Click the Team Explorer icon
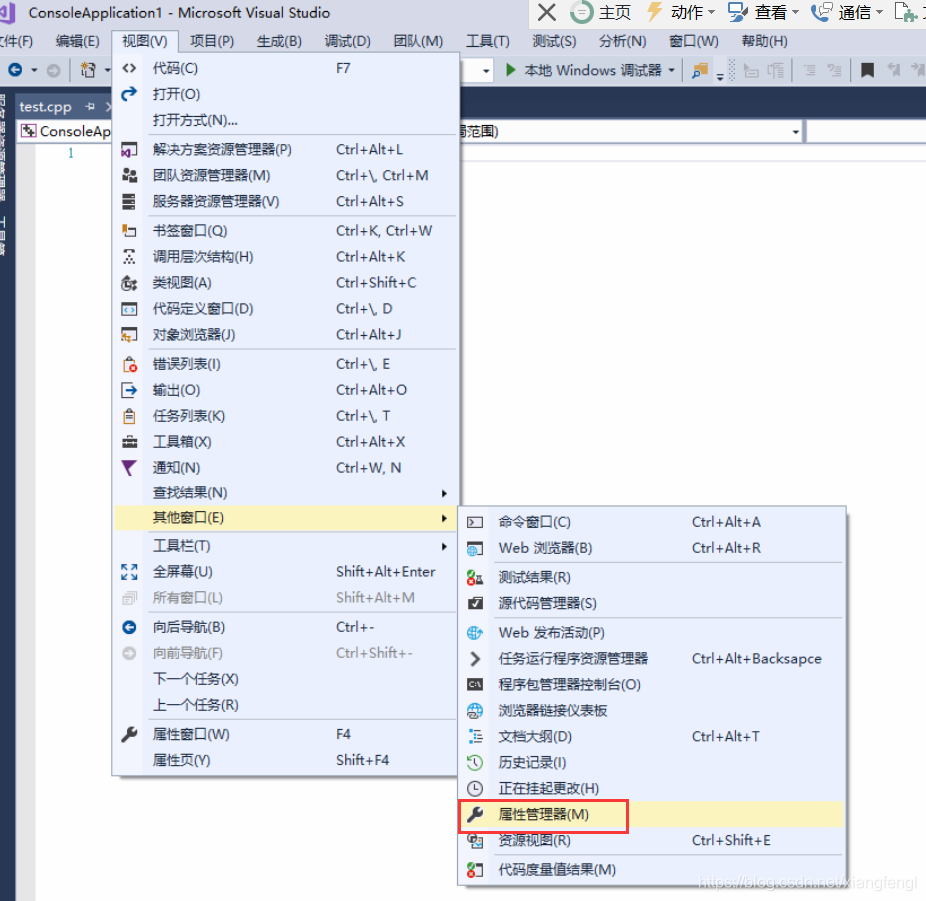This screenshot has height=901, width=926. coord(129,175)
